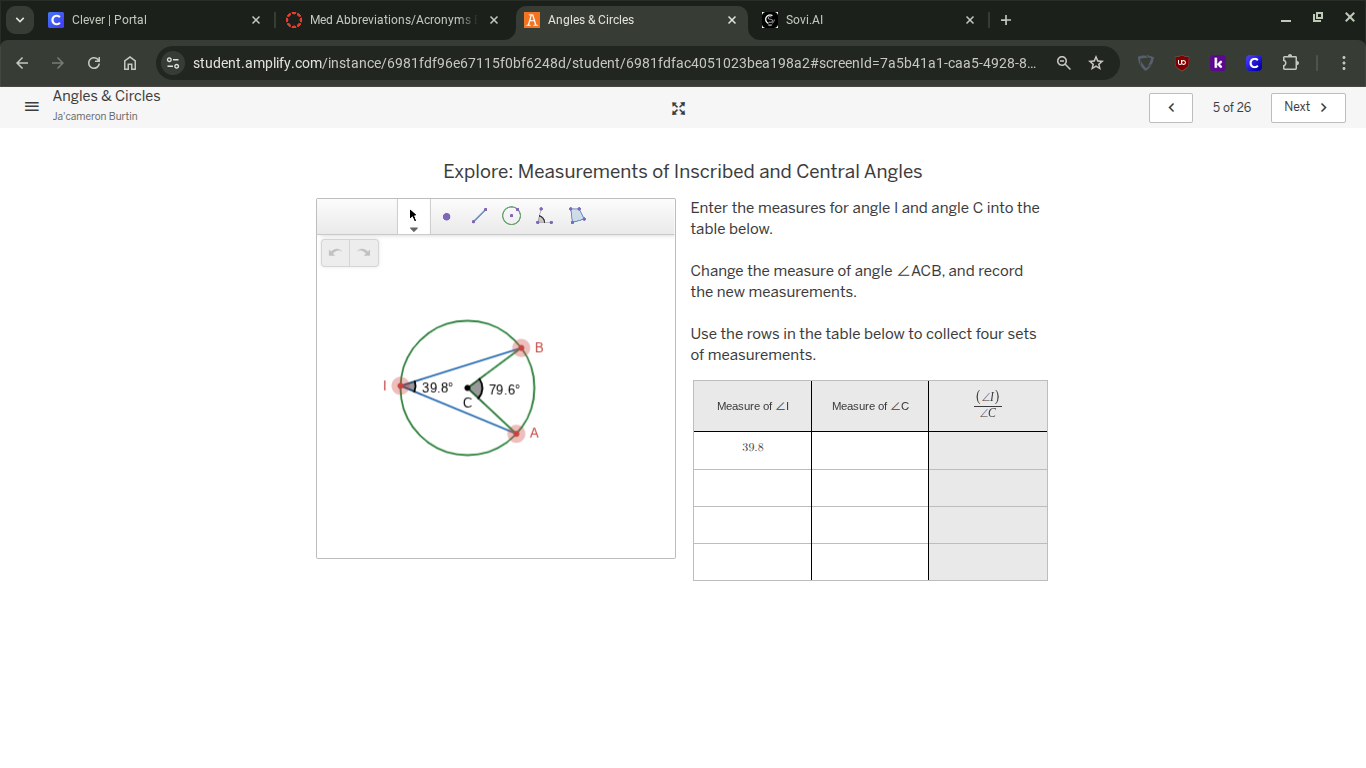Click the fullscreen expand icon
Image resolution: width=1366 pixels, height=768 pixels.
pyautogui.click(x=678, y=108)
